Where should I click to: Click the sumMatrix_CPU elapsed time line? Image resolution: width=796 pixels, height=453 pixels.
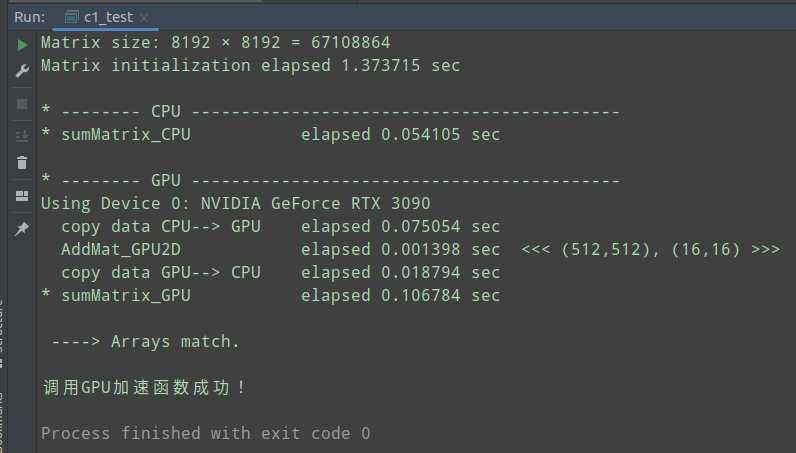click(270, 134)
